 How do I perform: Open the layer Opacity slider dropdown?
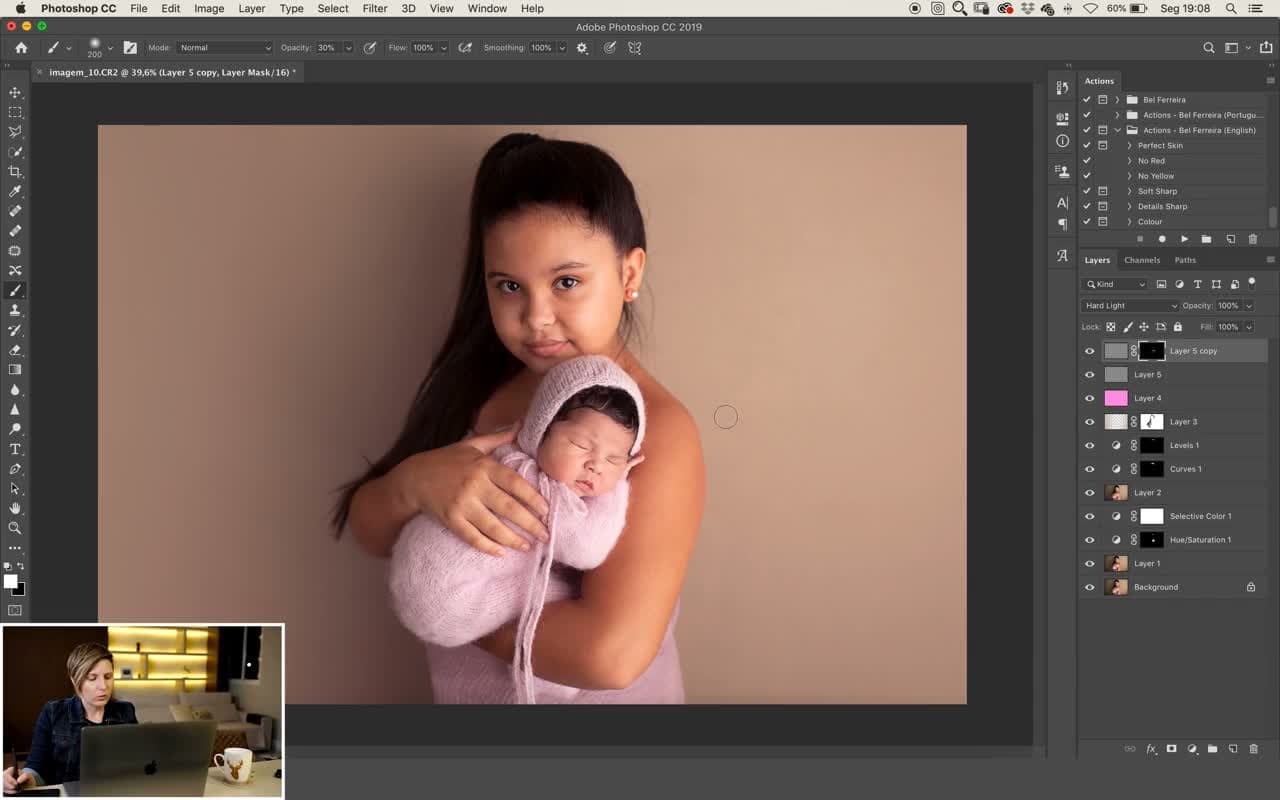1249,306
